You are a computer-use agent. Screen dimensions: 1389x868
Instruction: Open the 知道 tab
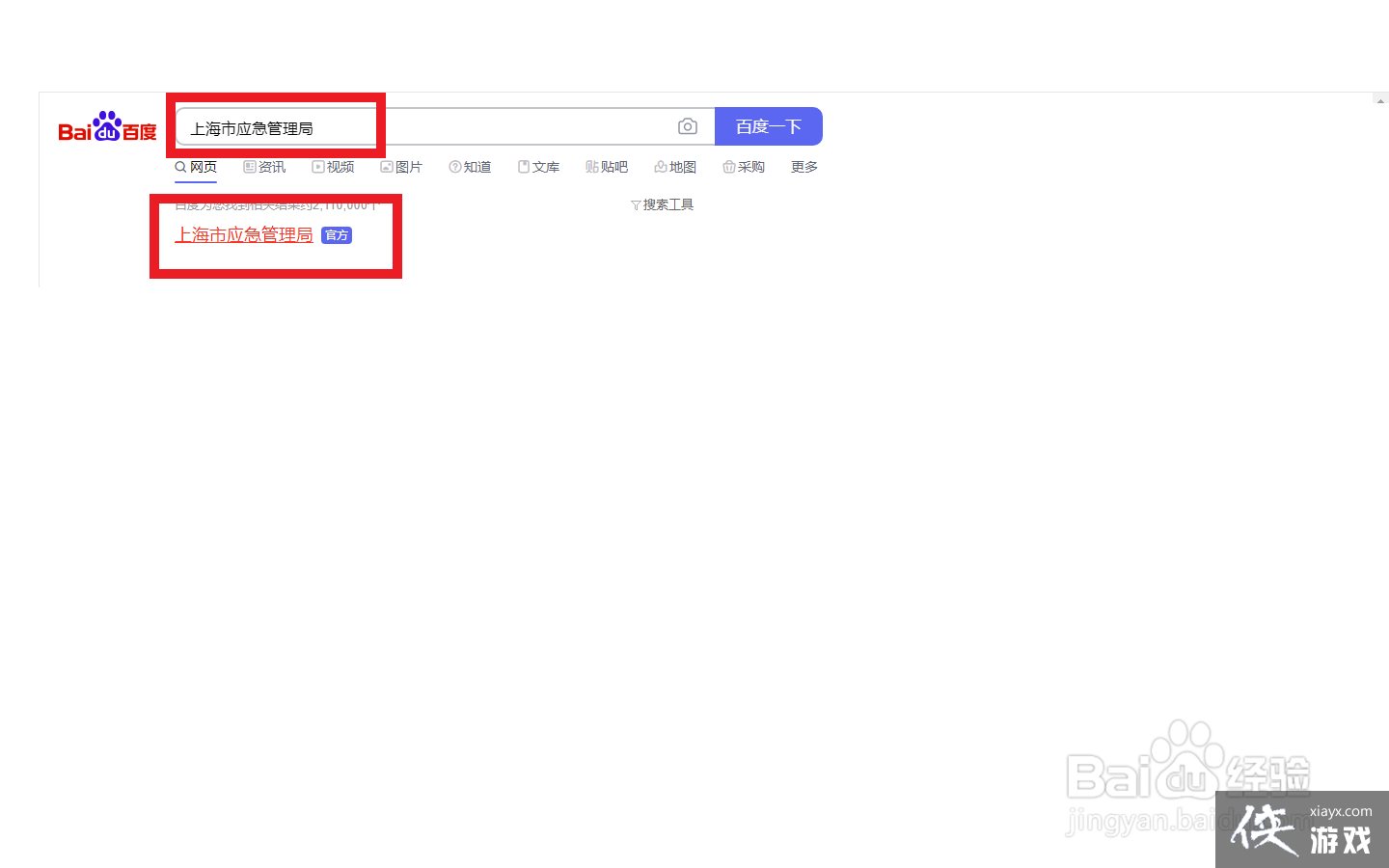tap(470, 167)
